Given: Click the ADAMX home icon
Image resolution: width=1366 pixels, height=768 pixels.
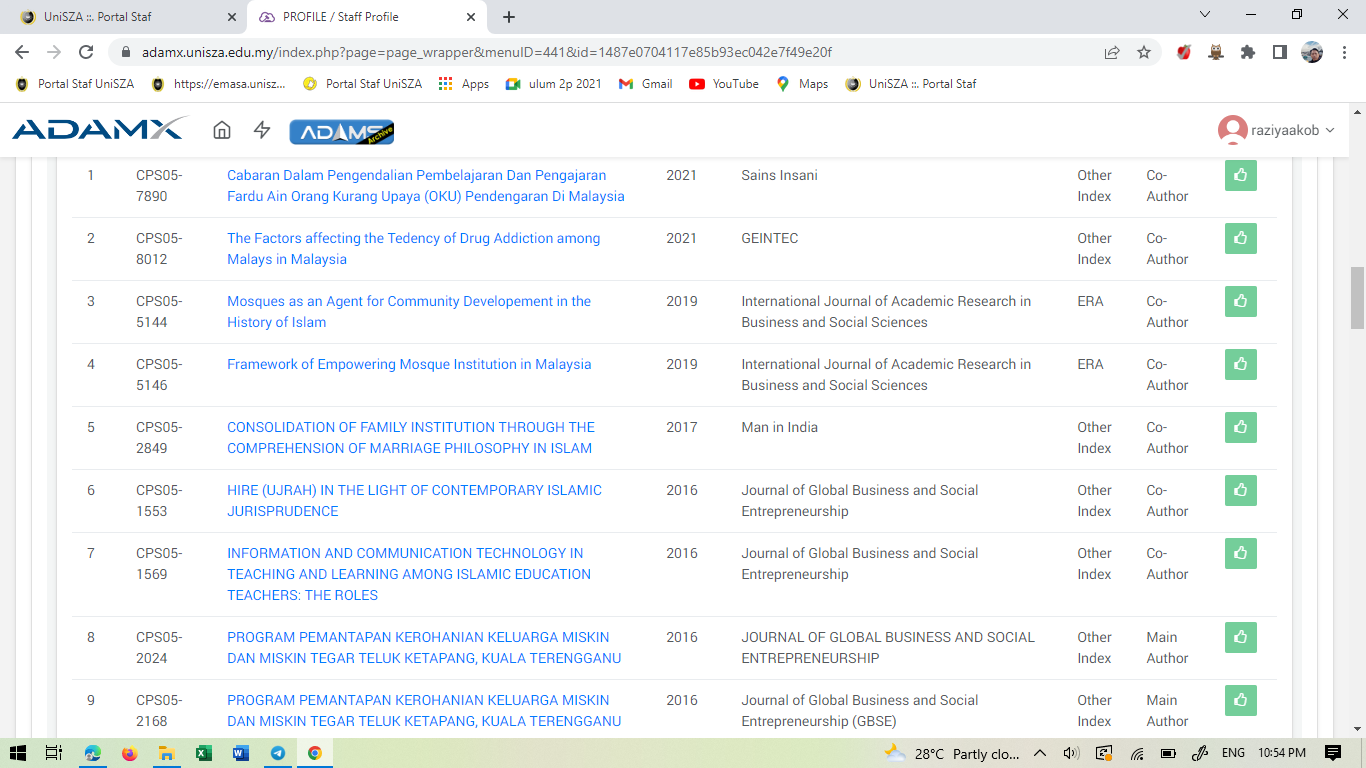Looking at the screenshot, I should pos(222,130).
